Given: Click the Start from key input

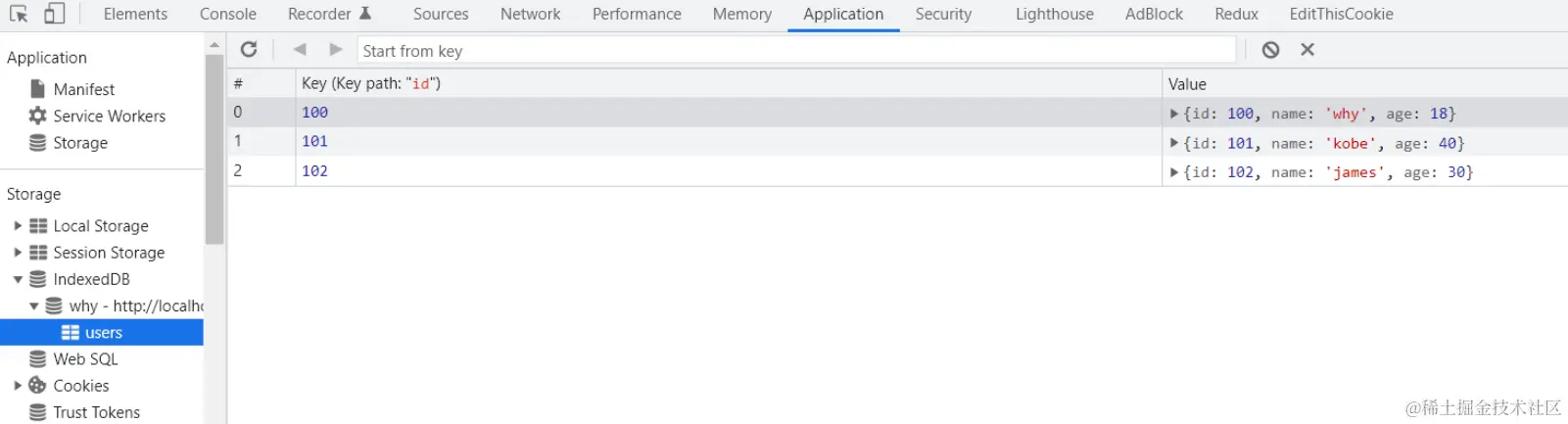Looking at the screenshot, I should 795,51.
